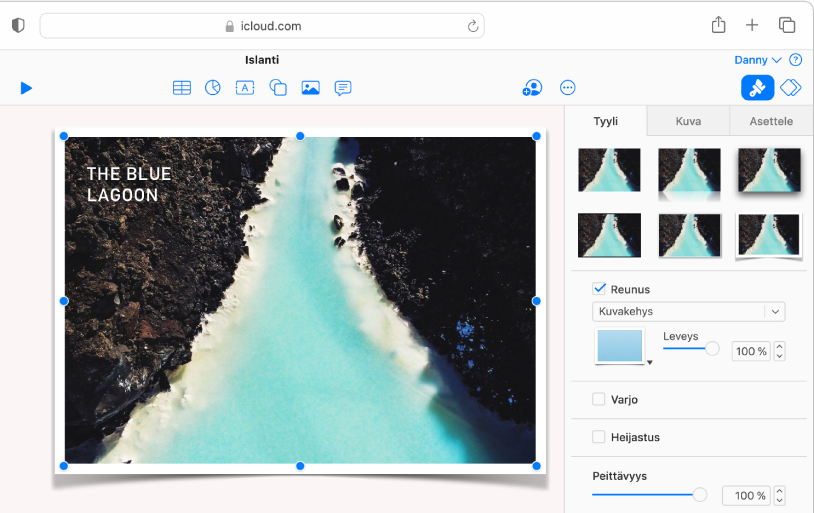Open the picture frame style swatch picker
This screenshot has width=814, height=513.
pos(622,348)
